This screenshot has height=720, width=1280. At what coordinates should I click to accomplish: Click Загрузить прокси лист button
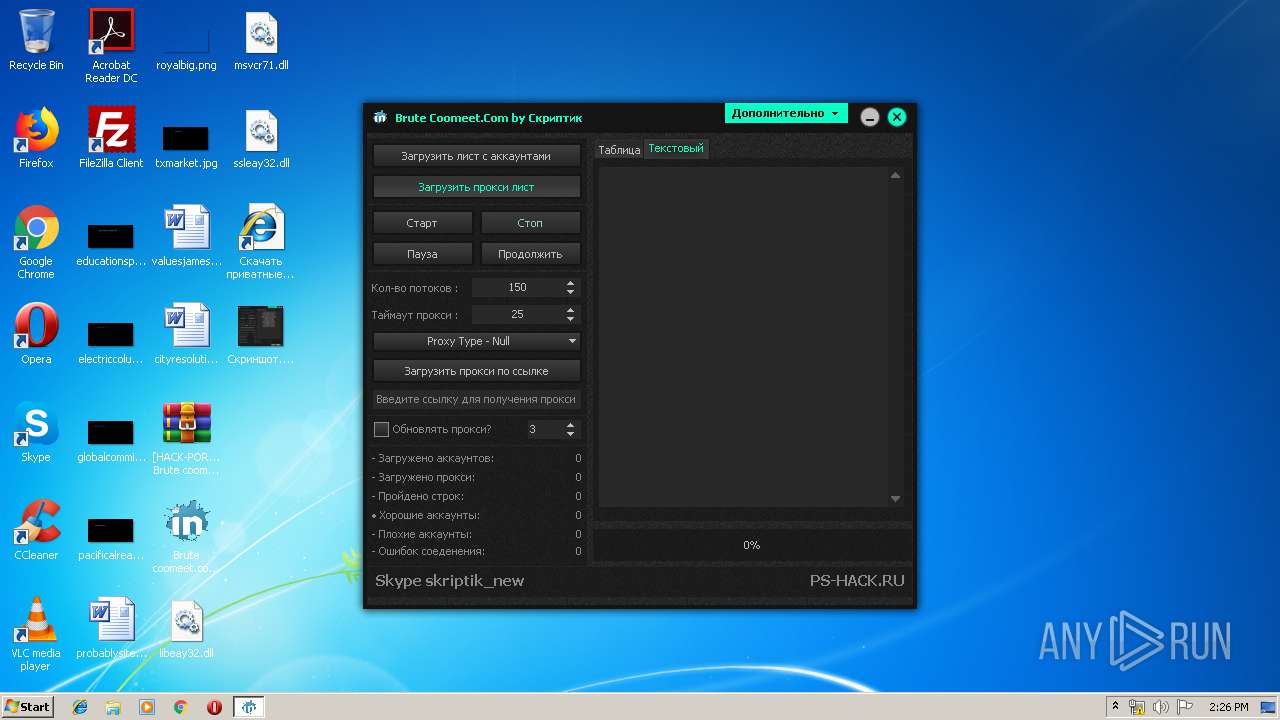click(476, 187)
